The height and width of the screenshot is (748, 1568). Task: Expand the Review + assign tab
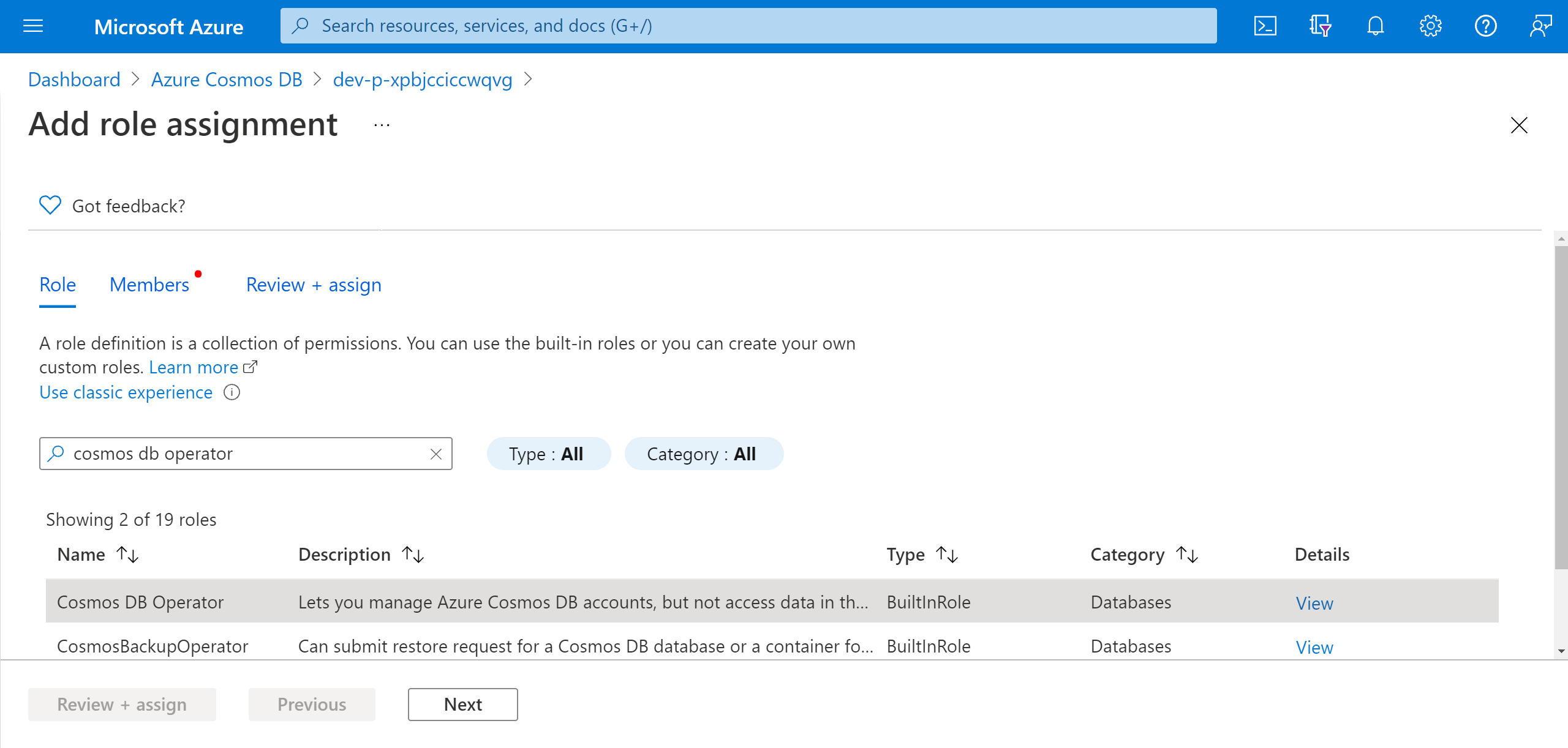tap(314, 285)
